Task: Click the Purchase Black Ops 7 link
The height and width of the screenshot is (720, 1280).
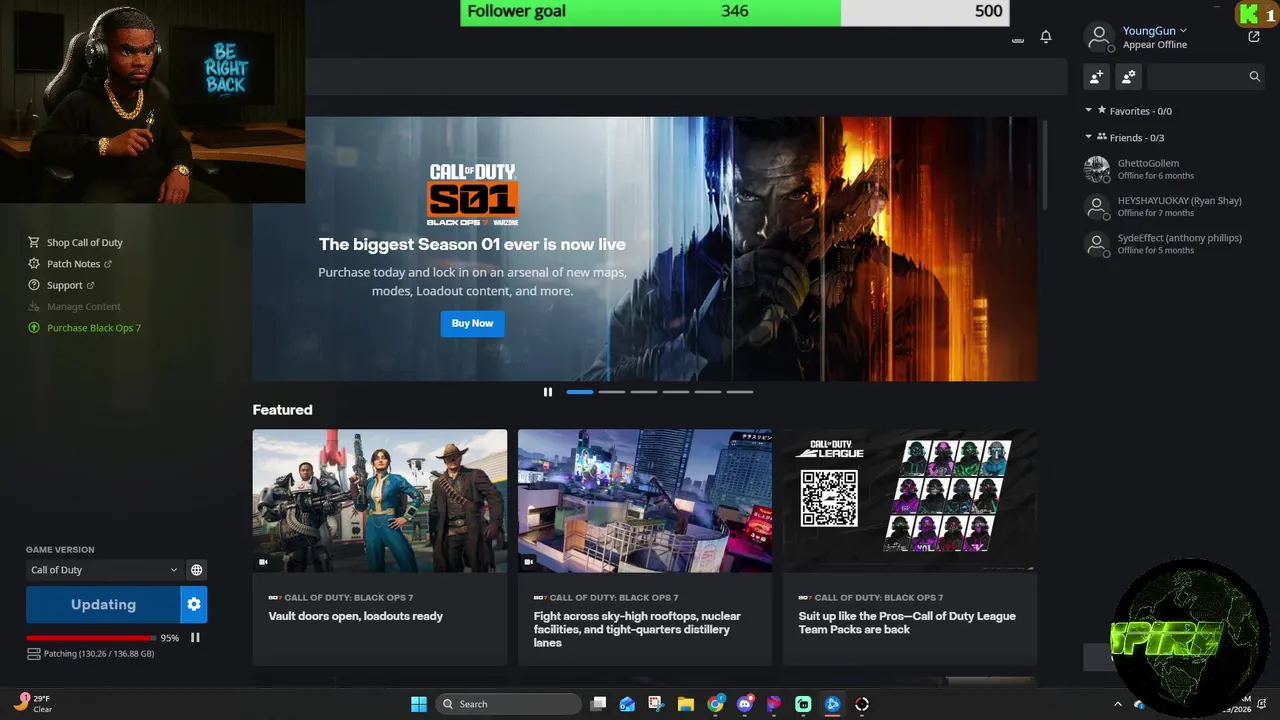Action: [94, 328]
